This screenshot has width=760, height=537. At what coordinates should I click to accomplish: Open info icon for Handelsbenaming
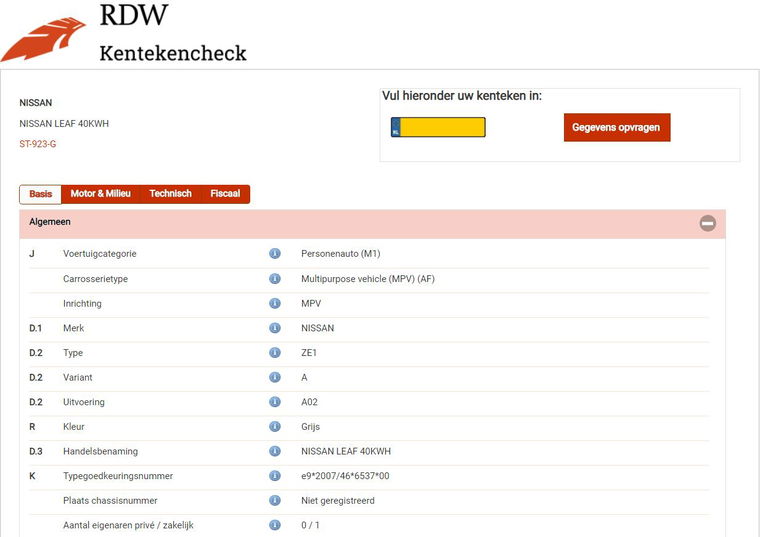click(275, 451)
